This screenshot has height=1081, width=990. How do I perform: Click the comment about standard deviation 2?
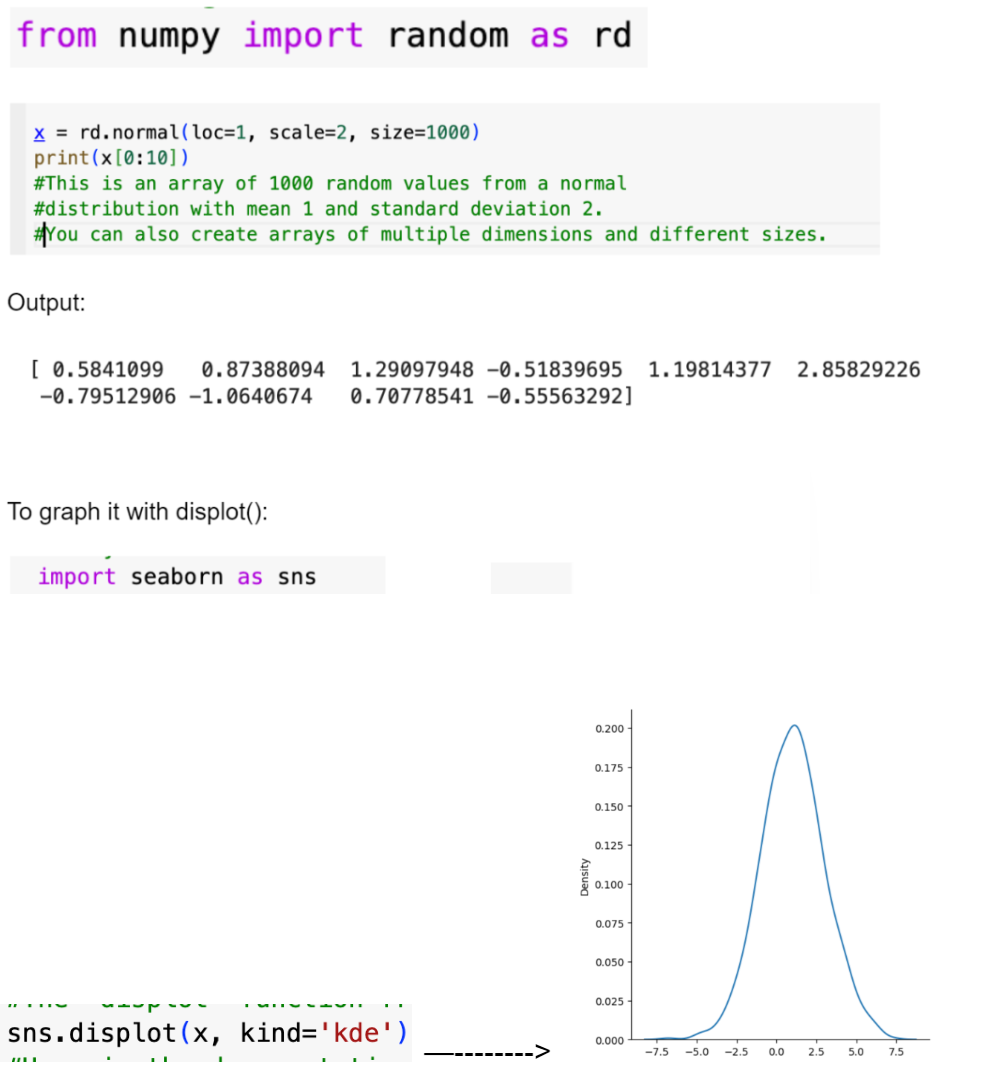[318, 209]
